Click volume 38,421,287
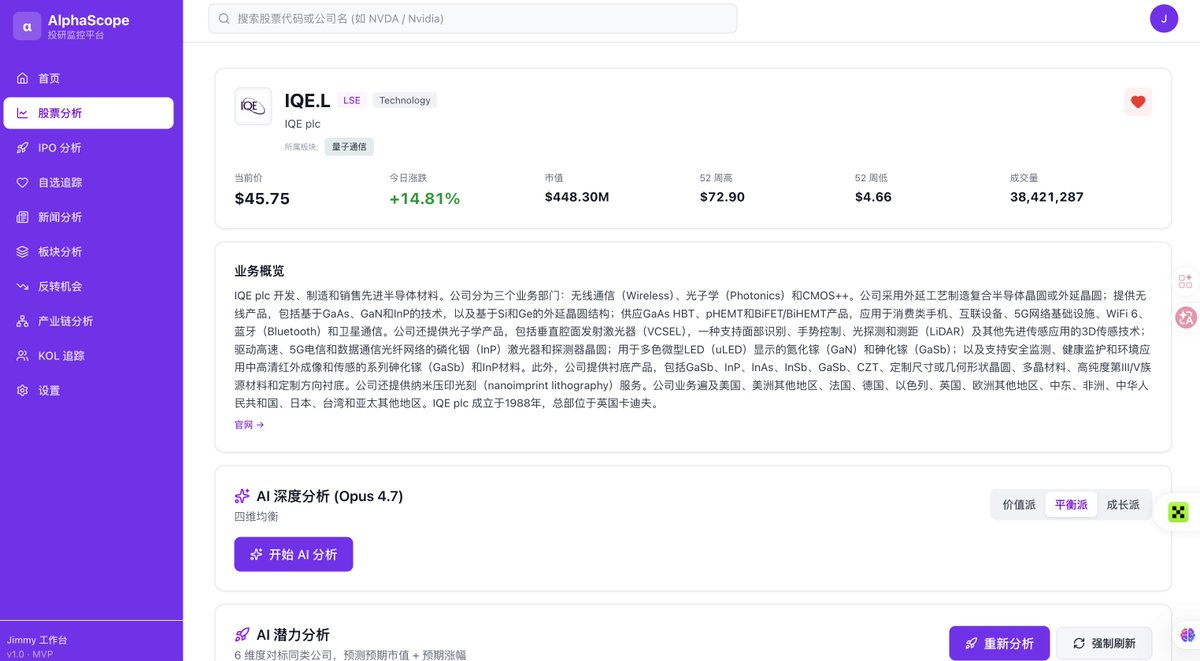1200x661 pixels. 1047,197
